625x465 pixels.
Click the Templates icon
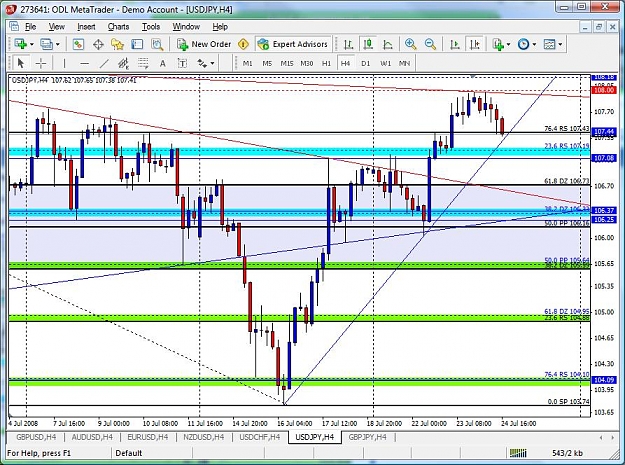pos(549,44)
